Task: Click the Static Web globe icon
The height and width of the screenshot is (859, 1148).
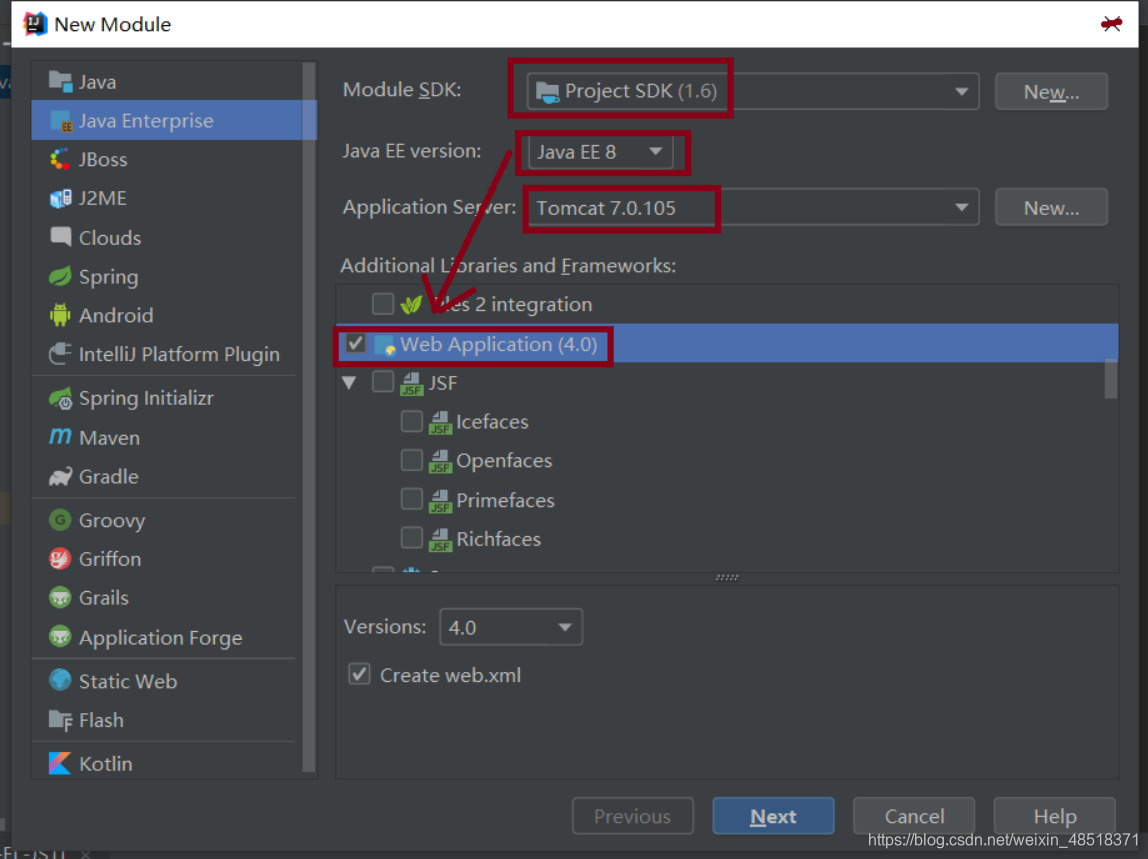Action: click(60, 681)
